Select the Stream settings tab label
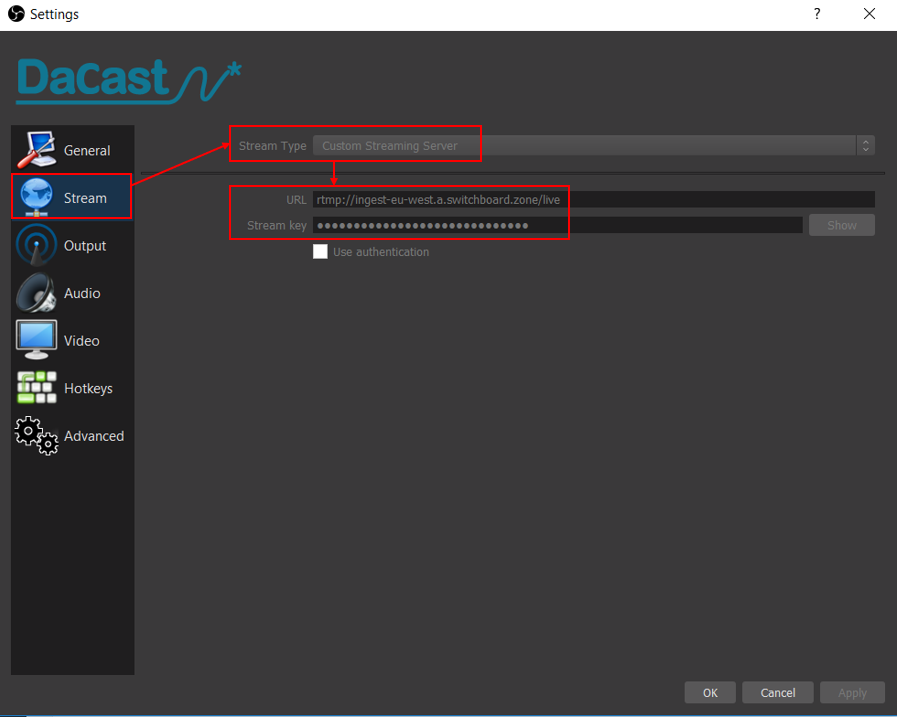898x717 pixels. (x=85, y=198)
